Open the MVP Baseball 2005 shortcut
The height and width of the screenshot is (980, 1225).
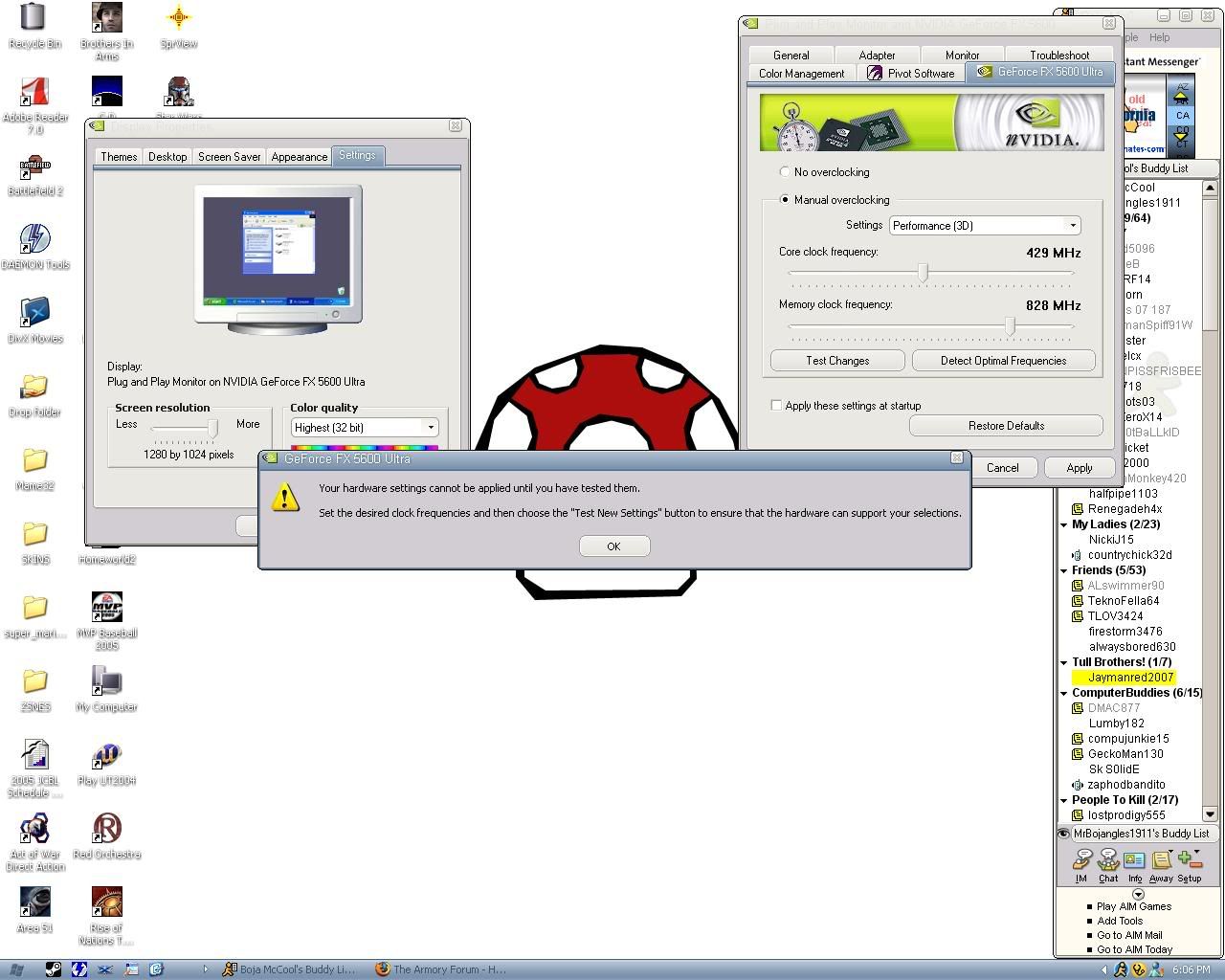(106, 620)
